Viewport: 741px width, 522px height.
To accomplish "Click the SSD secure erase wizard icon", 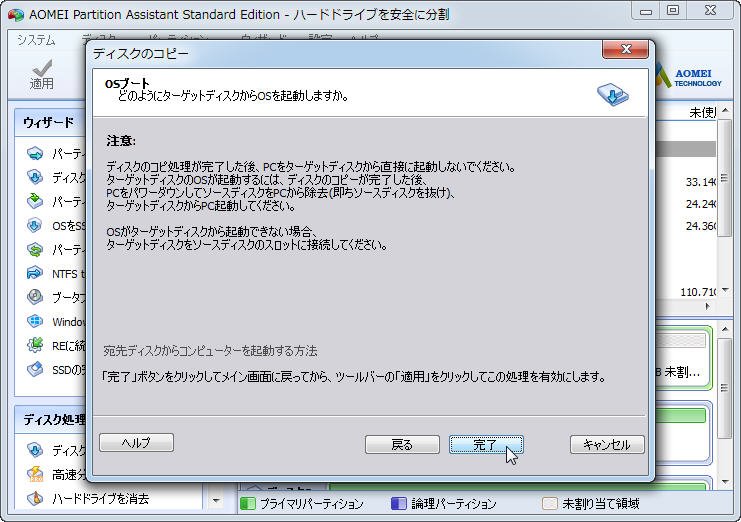I will coord(34,369).
